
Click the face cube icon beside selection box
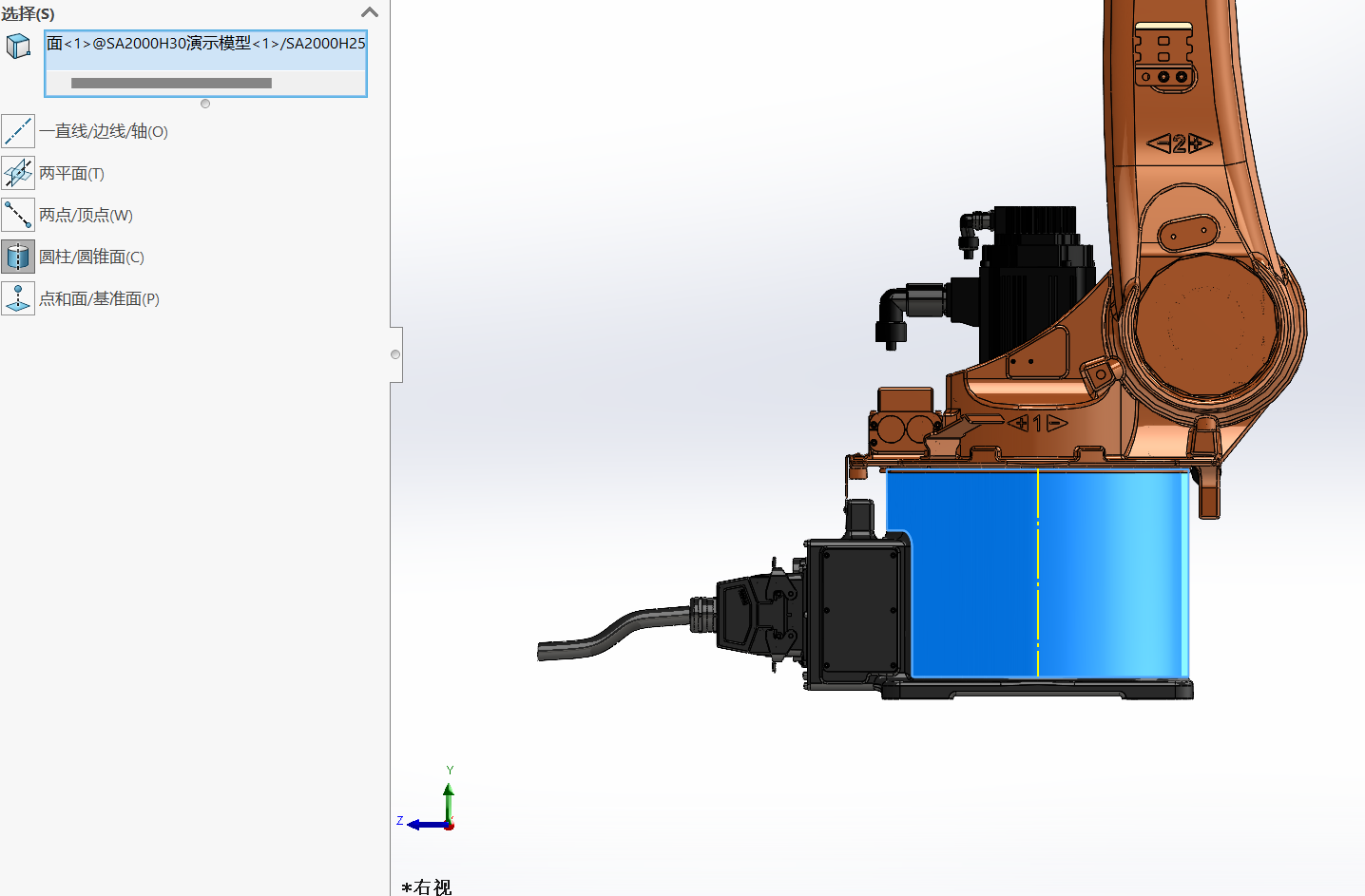point(18,46)
